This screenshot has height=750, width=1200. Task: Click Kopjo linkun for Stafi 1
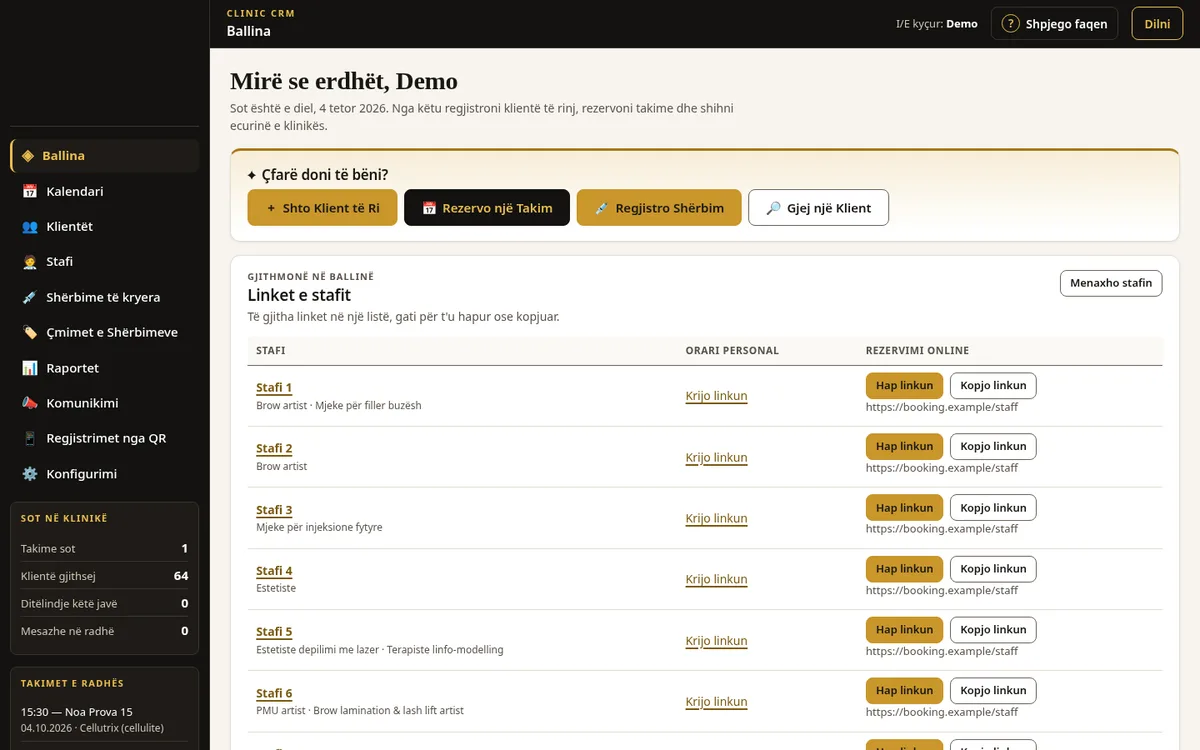tap(993, 386)
